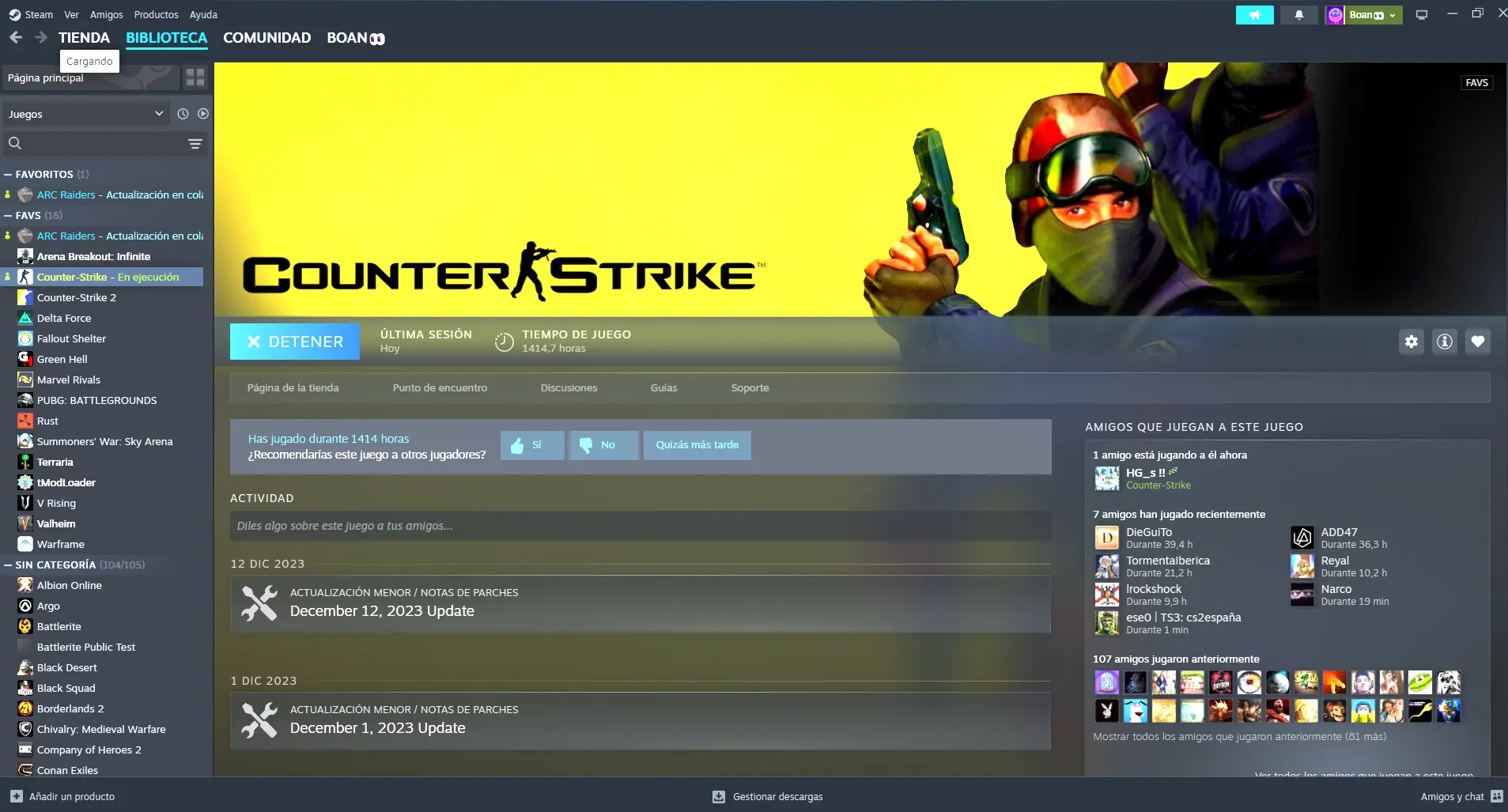Viewport: 1508px width, 812px height.
Task: Click the V Rising game icon
Action: coord(25,503)
